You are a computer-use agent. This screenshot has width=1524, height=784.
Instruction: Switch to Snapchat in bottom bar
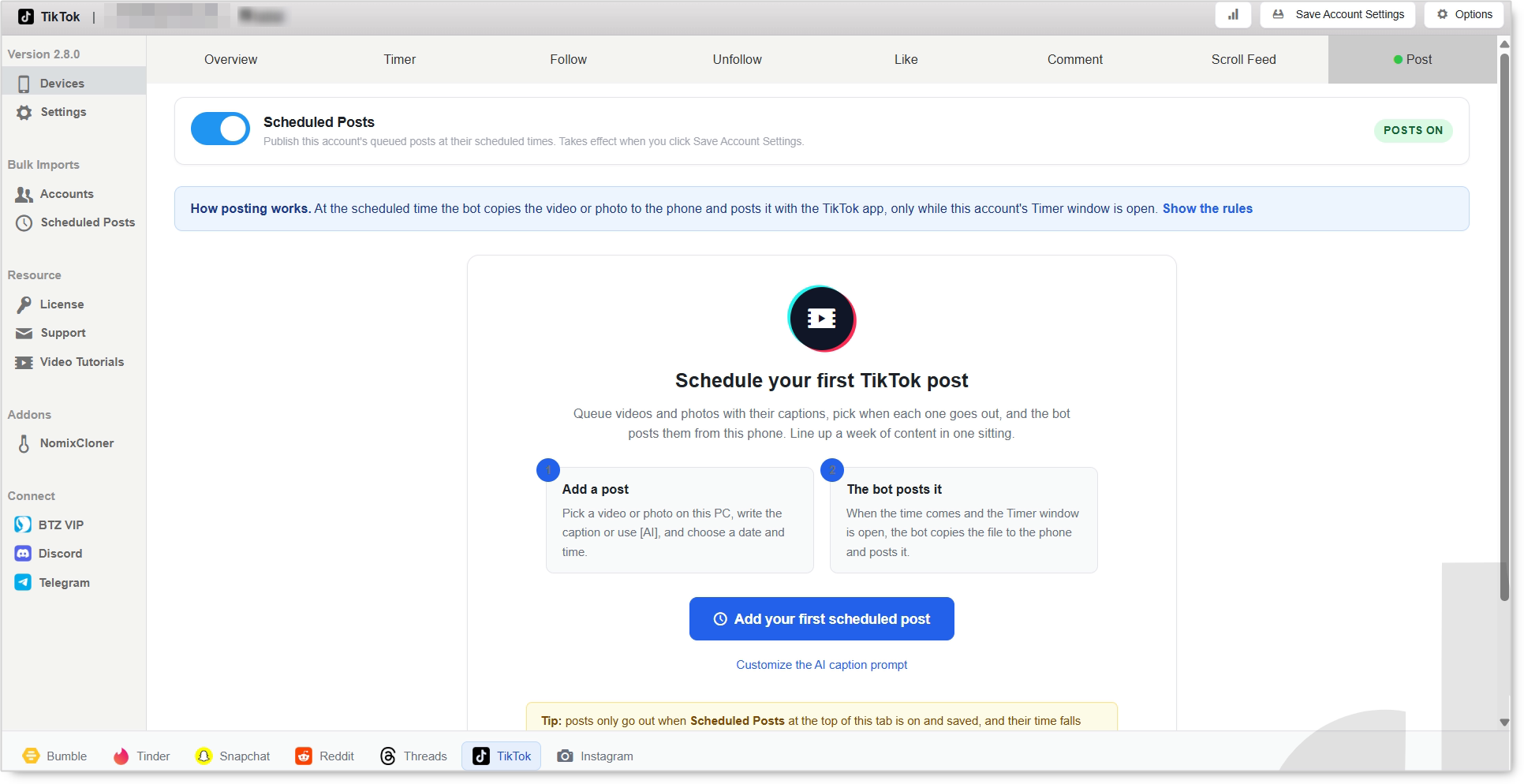click(x=233, y=756)
